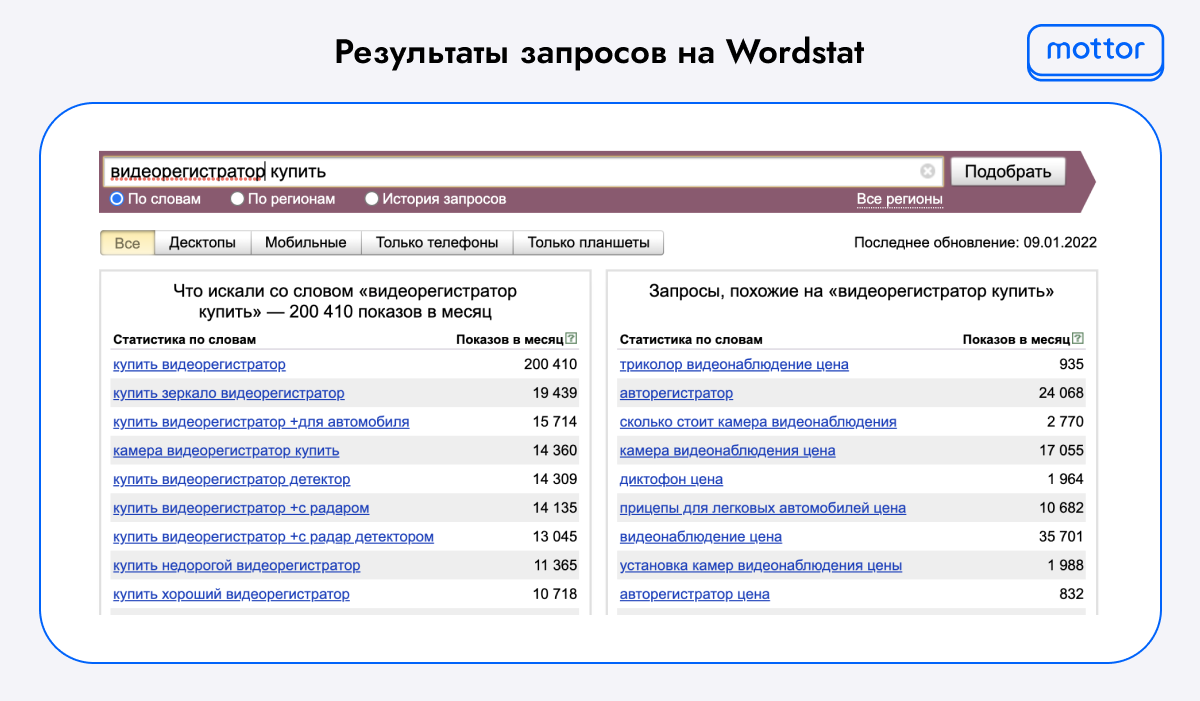Click right 'Статистика по словам' column header

pos(691,339)
